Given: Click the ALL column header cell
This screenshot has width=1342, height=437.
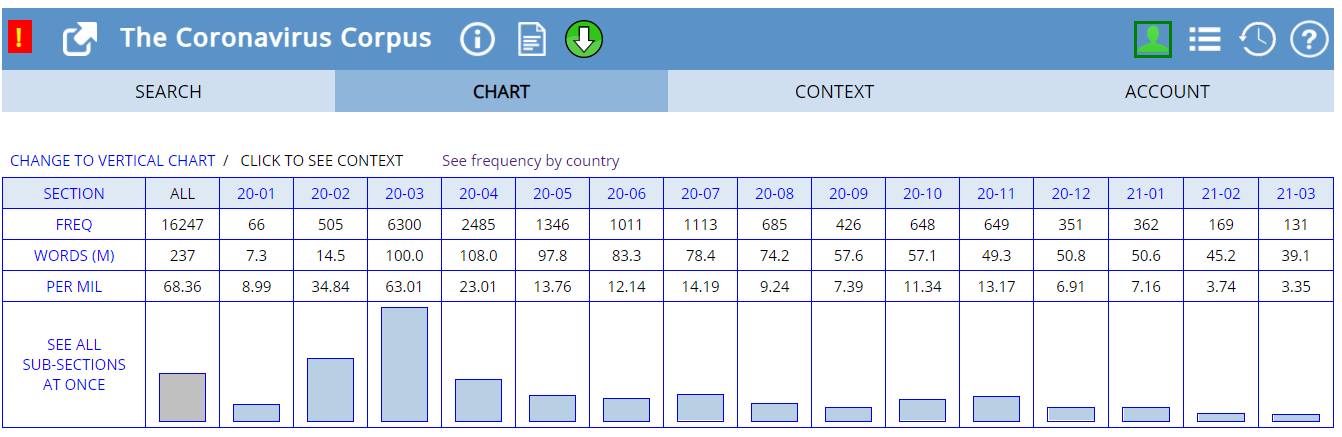Looking at the screenshot, I should [182, 193].
